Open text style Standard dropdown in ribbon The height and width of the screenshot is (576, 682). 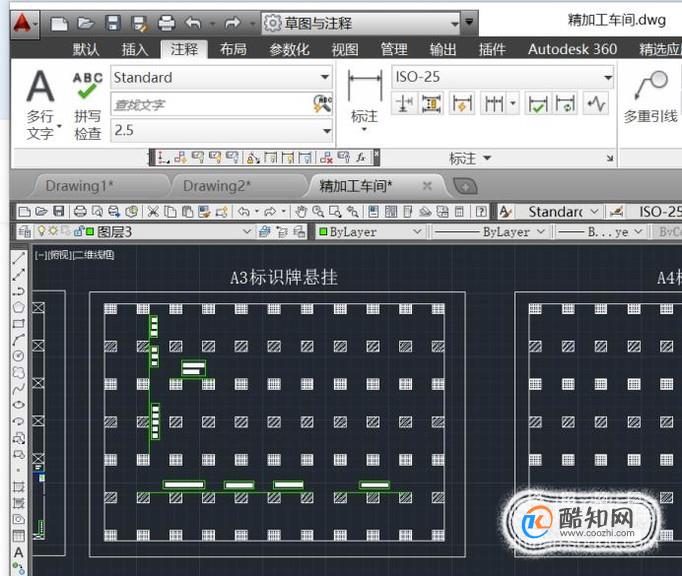point(324,77)
